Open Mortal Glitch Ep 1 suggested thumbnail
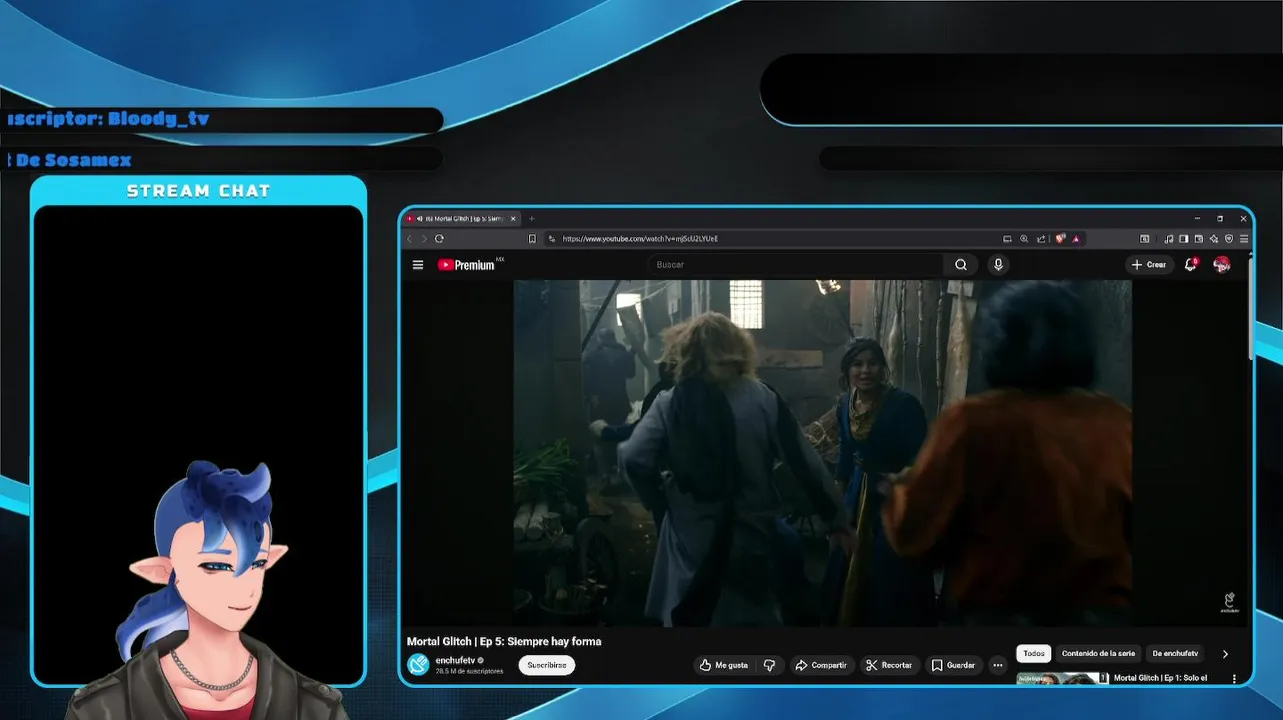 1062,679
